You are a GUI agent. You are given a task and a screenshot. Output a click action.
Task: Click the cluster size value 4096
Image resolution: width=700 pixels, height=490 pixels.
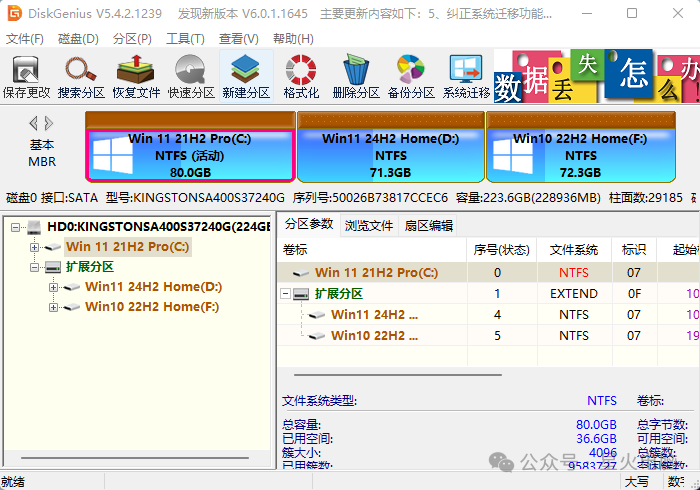pos(603,453)
